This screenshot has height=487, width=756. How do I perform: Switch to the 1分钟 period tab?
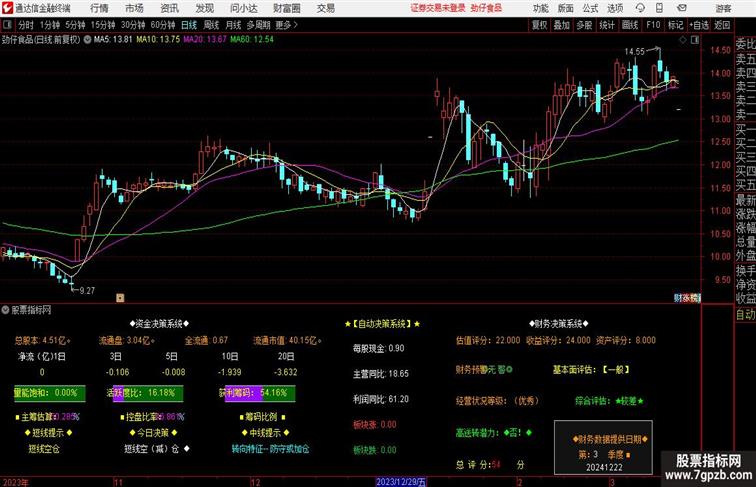pyautogui.click(x=50, y=25)
